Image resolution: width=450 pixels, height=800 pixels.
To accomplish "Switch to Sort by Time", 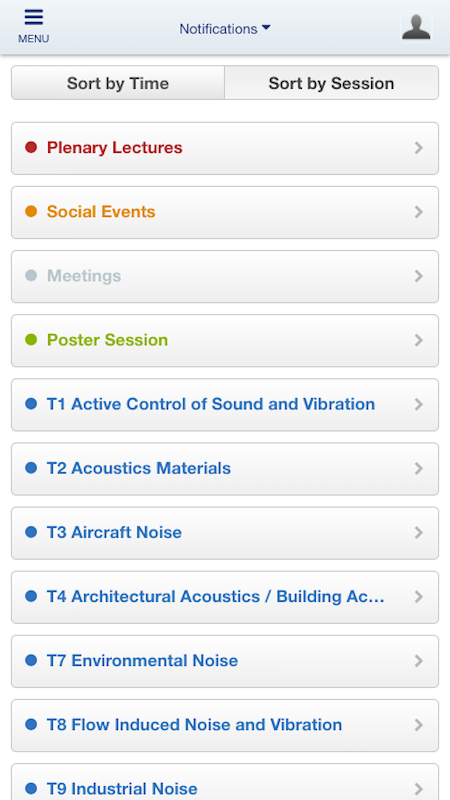I will pos(118,83).
